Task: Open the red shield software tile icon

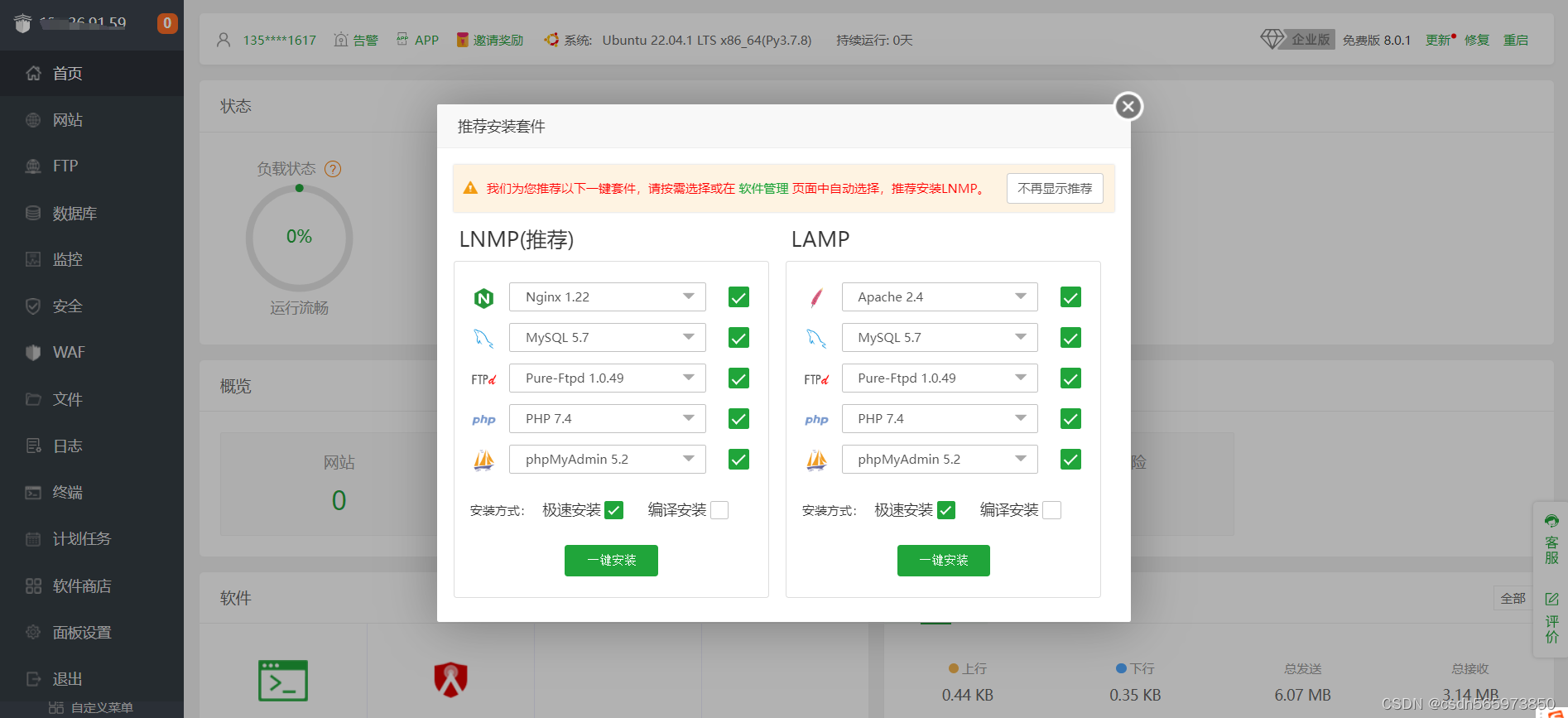Action: pos(450,679)
